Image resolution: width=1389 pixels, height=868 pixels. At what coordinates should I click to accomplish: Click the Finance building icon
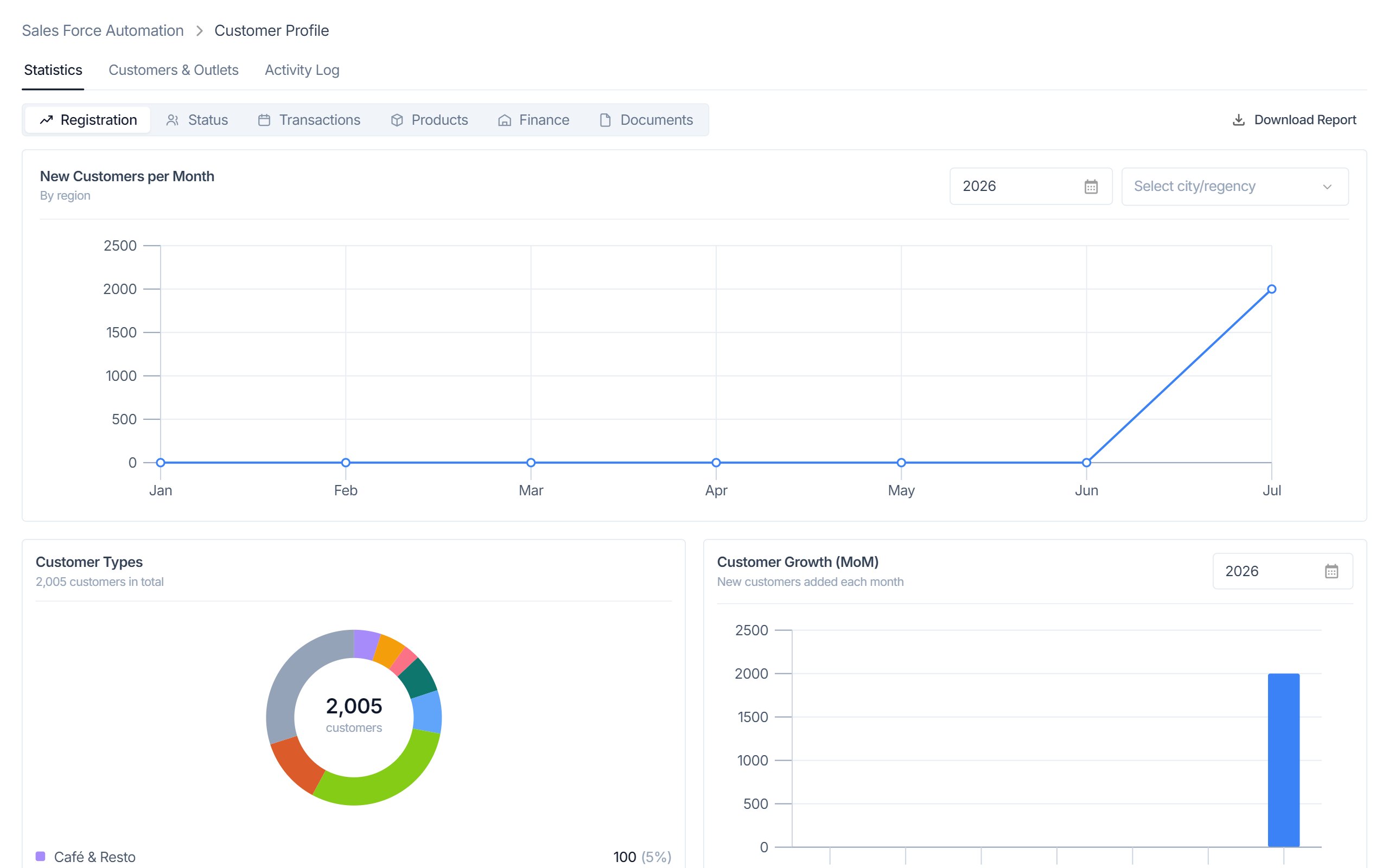pyautogui.click(x=505, y=120)
